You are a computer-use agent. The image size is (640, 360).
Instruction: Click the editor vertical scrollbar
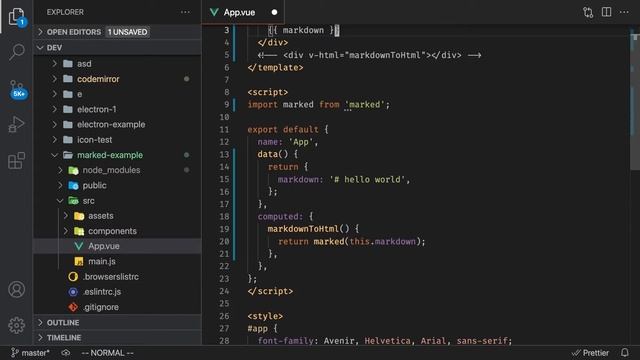(635, 102)
